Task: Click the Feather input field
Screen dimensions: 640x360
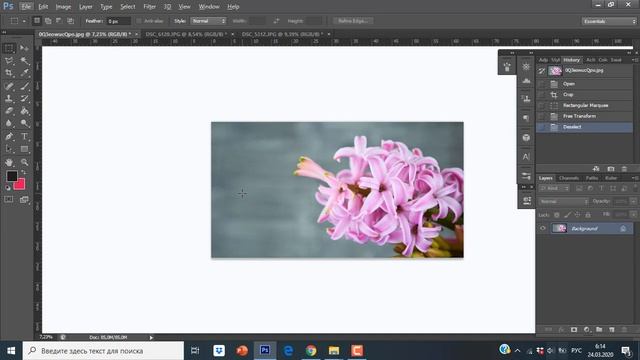Action: click(118, 21)
